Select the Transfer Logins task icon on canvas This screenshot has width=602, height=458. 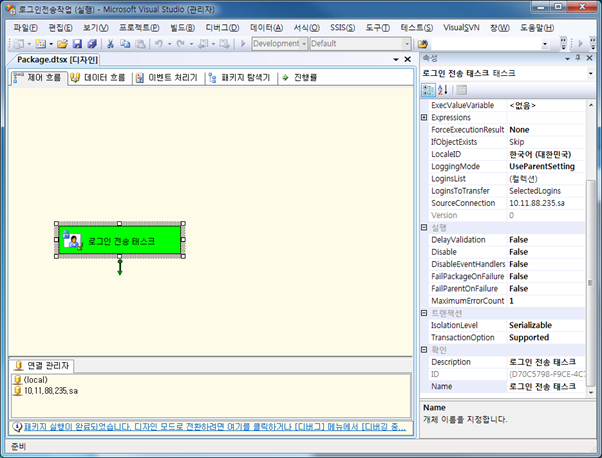tap(73, 241)
